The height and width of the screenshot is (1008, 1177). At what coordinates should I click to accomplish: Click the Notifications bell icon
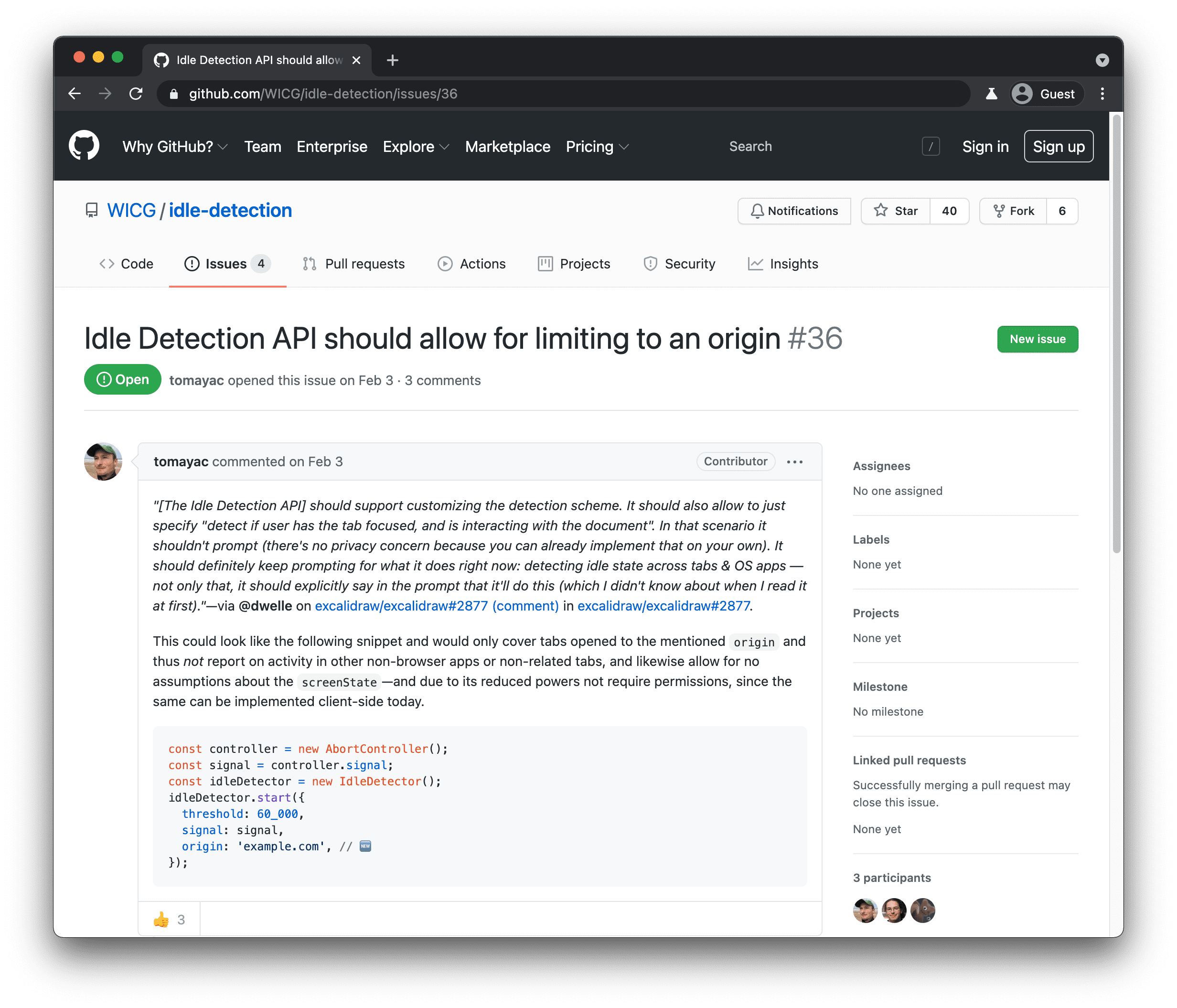pos(757,211)
